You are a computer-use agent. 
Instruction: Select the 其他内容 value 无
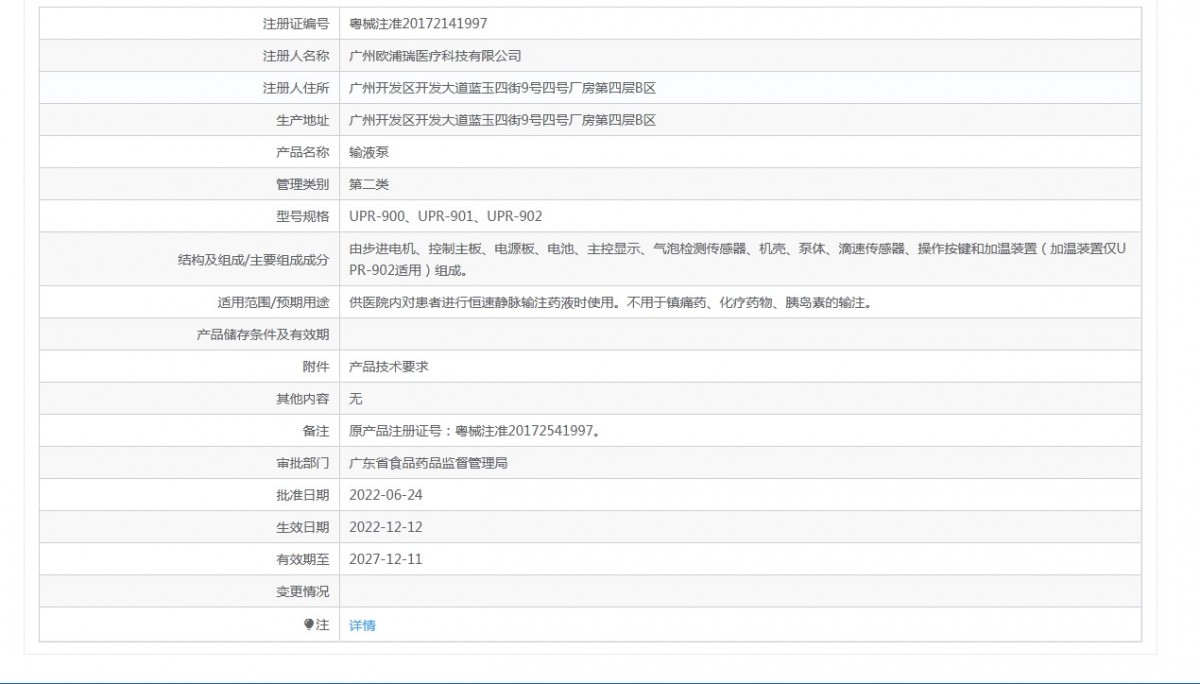coord(355,398)
